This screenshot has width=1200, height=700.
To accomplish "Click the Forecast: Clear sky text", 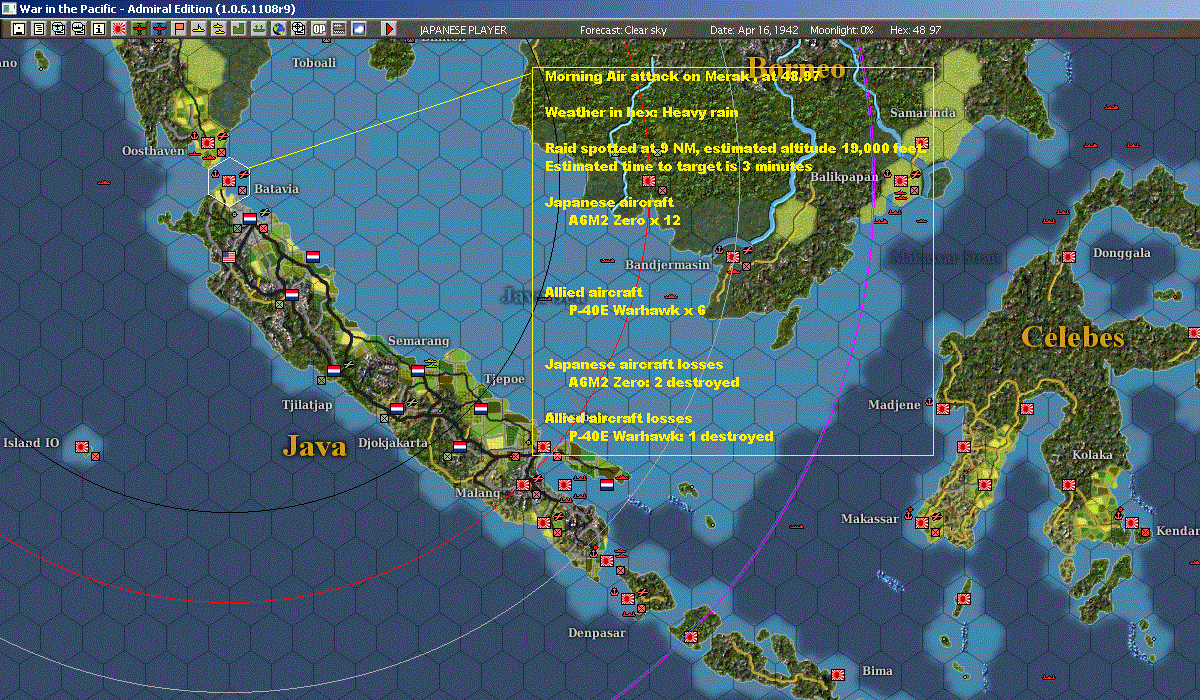I will coord(623,30).
